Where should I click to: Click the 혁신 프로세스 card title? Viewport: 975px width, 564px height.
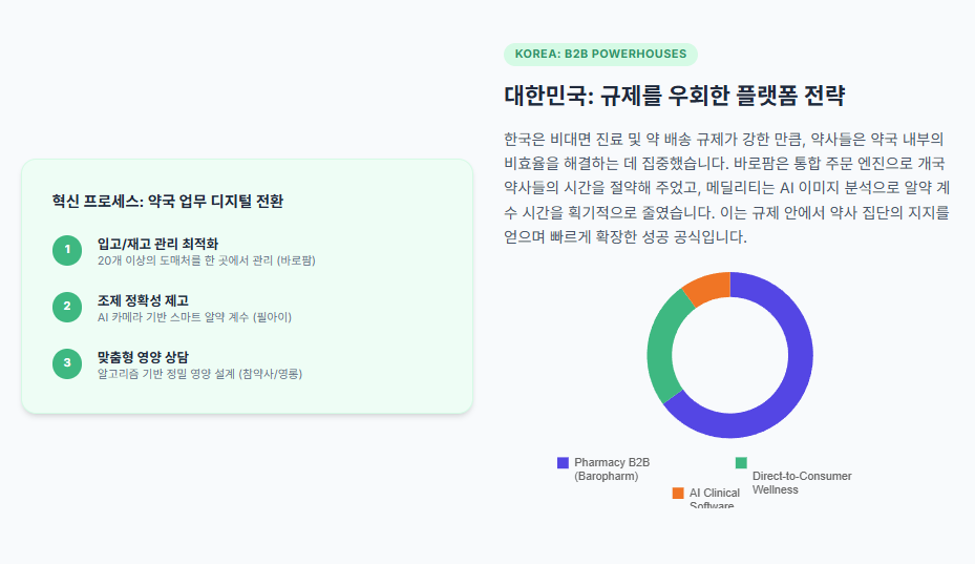(x=168, y=201)
